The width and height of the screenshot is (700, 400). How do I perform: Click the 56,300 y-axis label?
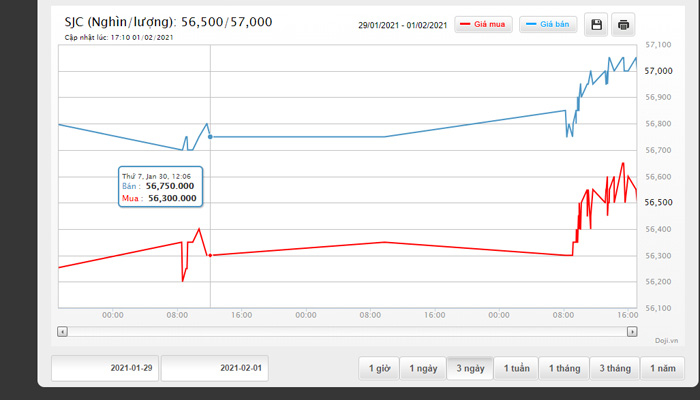pos(658,256)
